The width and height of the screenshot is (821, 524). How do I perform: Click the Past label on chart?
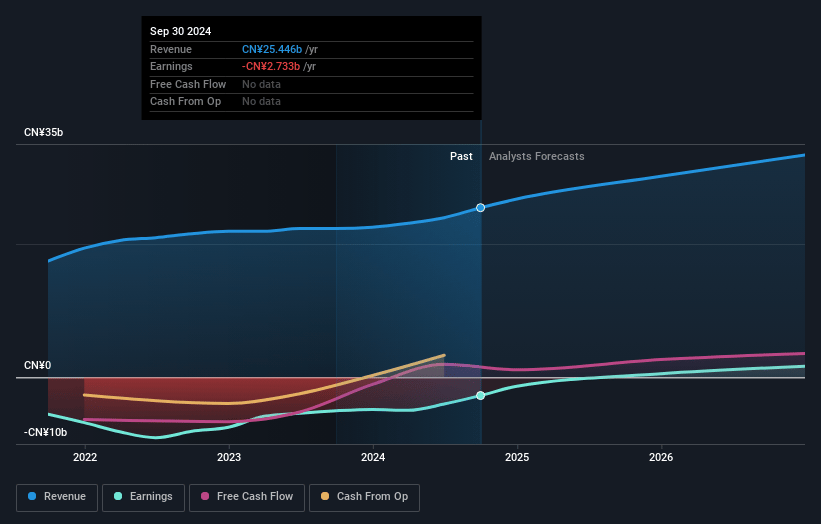coord(461,156)
